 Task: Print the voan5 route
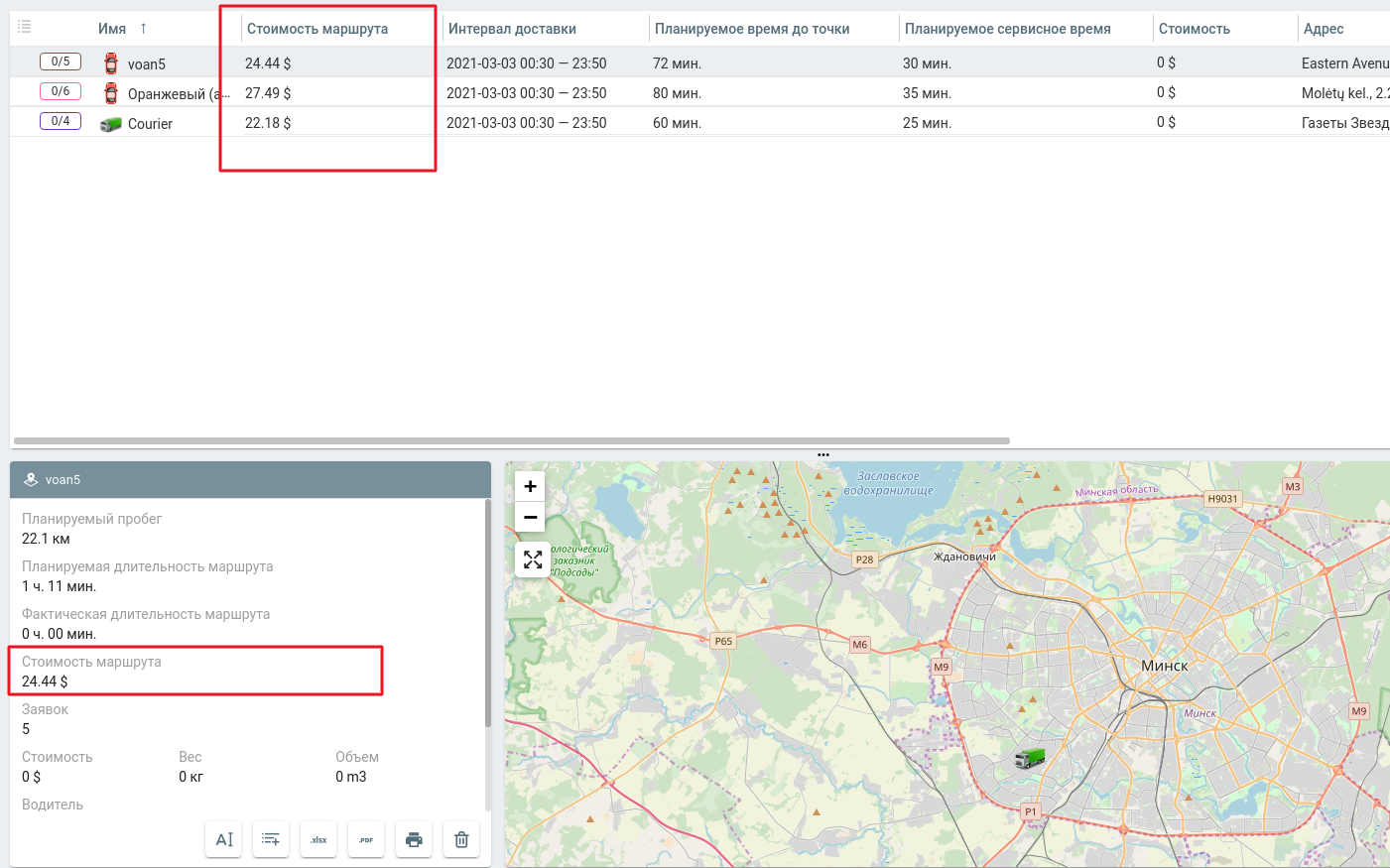point(414,839)
